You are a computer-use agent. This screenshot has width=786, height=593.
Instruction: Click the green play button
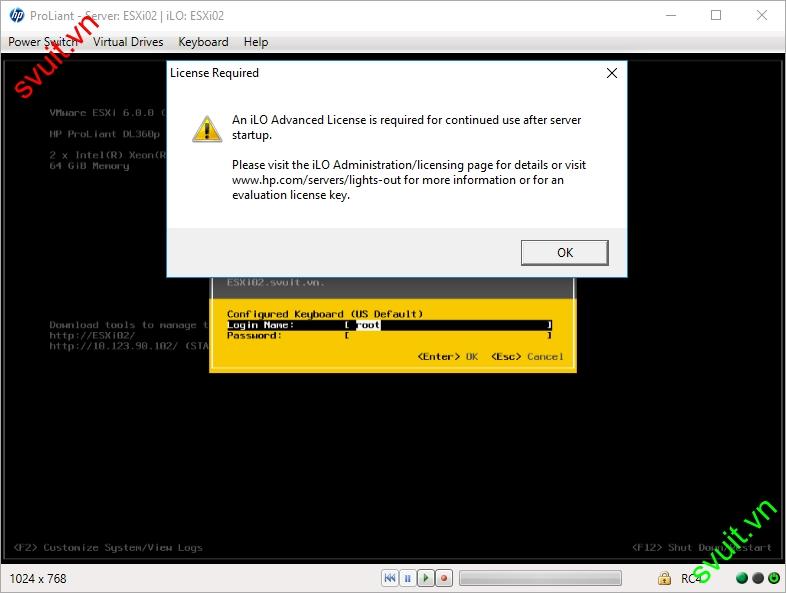point(426,578)
